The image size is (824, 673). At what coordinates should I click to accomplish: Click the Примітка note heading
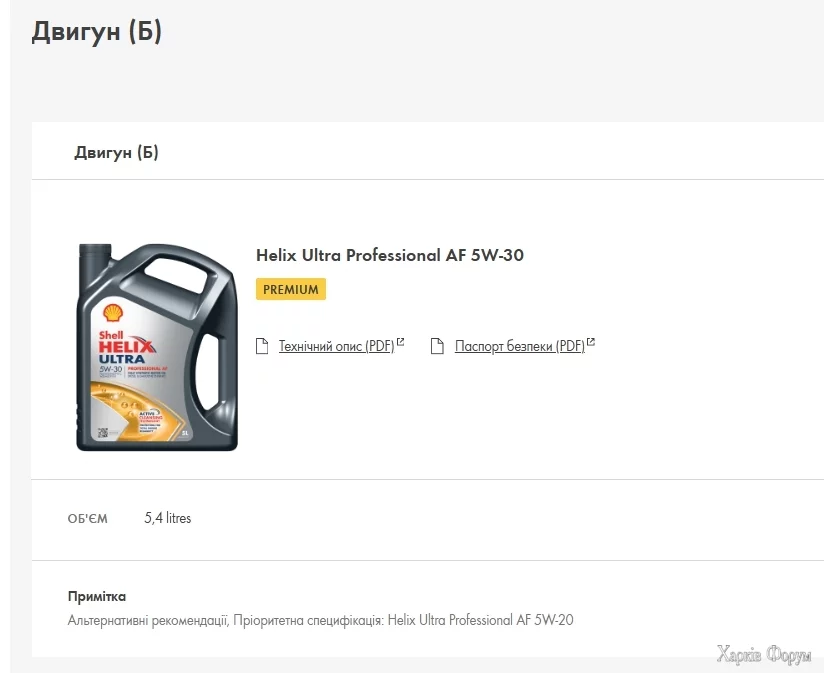97,597
